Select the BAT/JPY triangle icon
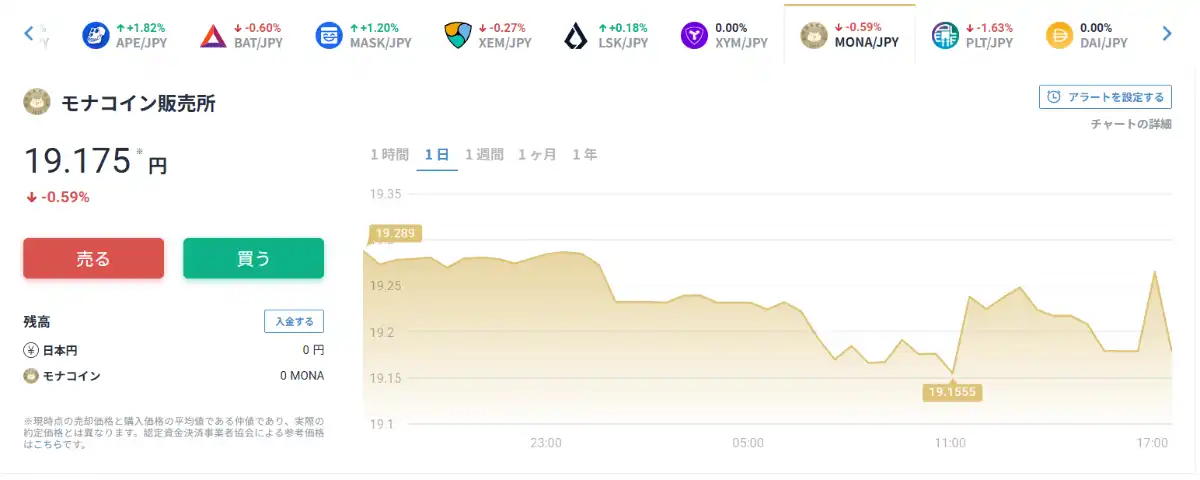The image size is (1200, 480). click(213, 36)
